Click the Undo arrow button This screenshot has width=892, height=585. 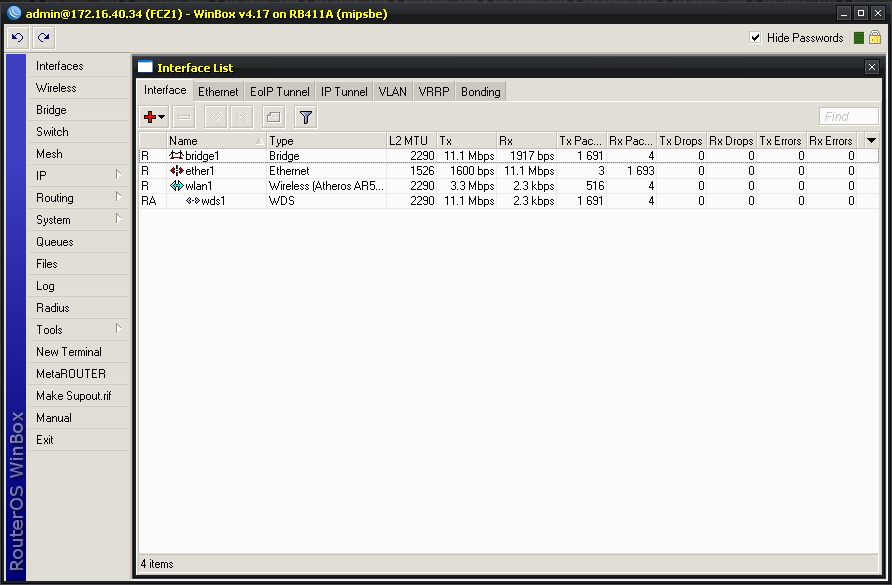tap(18, 38)
